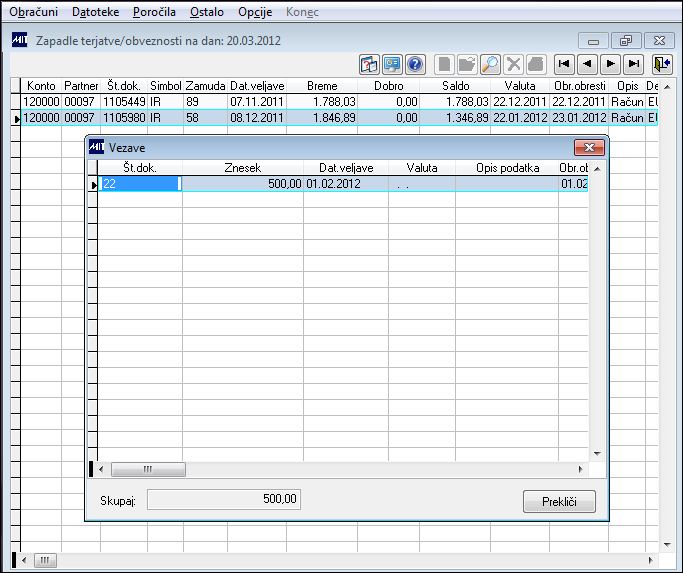Screen dimensions: 683x573
Task: Open the magnifying glass search tool
Action: (x=490, y=64)
